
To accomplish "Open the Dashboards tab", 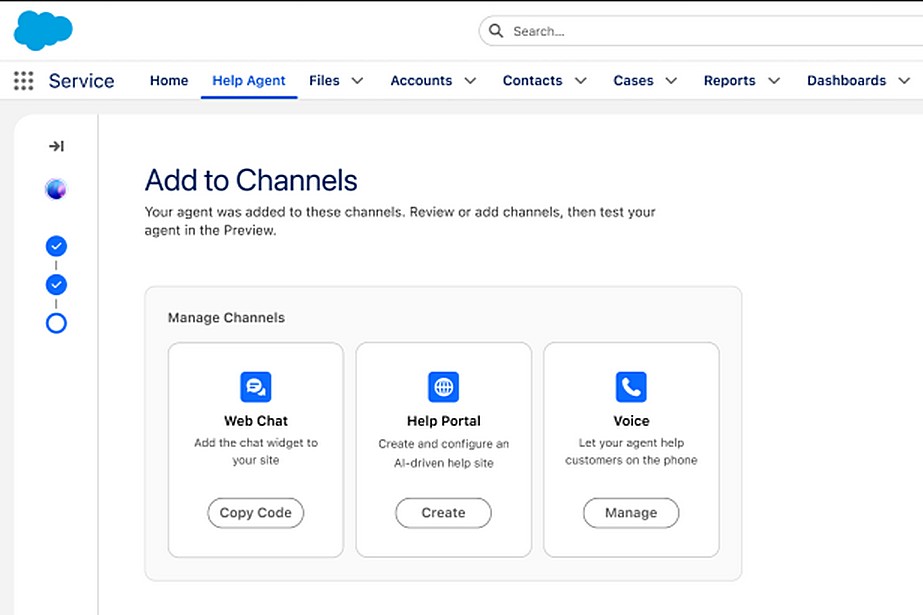I will click(x=846, y=81).
